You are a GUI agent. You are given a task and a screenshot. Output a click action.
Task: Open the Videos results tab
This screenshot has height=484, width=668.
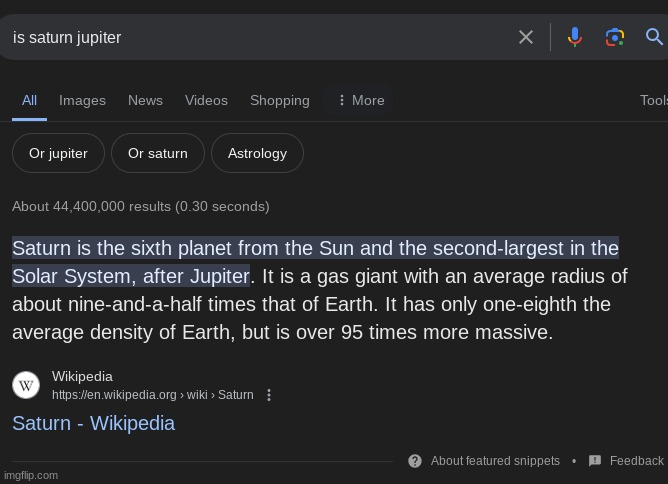coord(206,100)
